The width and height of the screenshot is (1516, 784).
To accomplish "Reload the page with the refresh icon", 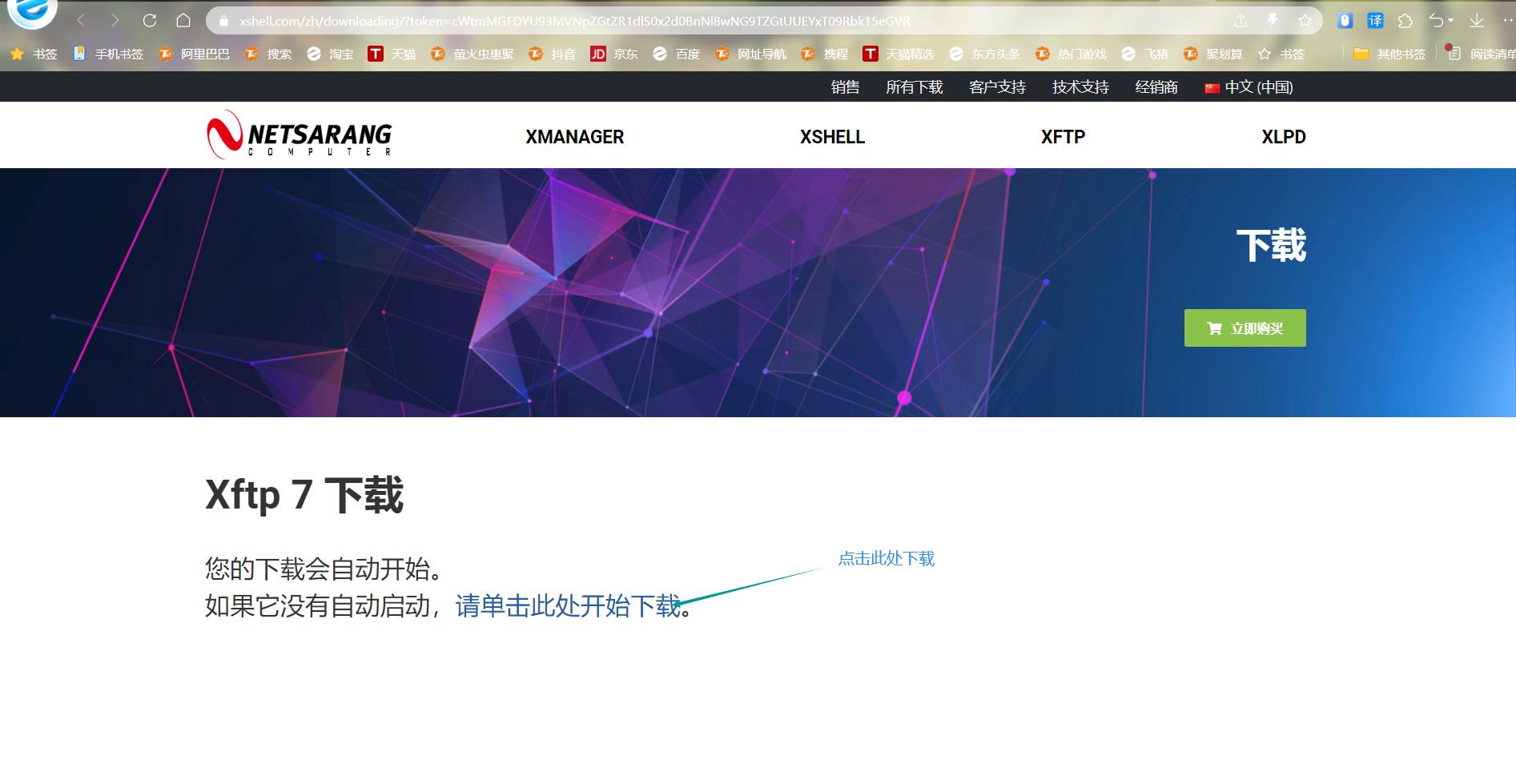I will point(150,21).
